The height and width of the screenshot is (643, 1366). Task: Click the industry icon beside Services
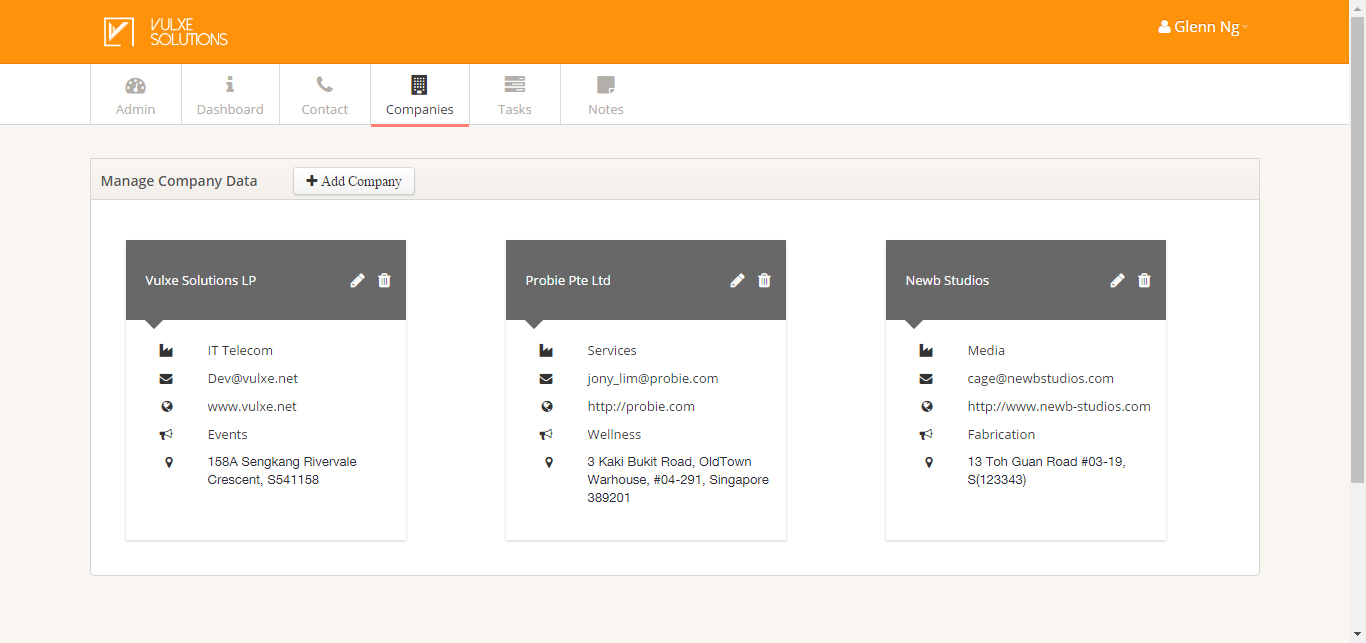[x=546, y=351]
